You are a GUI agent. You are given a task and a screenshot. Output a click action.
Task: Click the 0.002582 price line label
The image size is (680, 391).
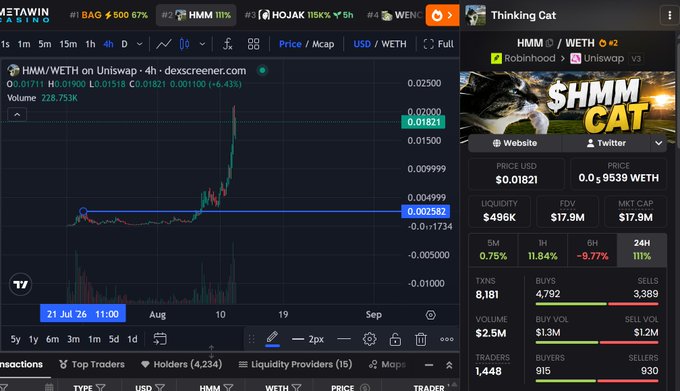tap(426, 212)
